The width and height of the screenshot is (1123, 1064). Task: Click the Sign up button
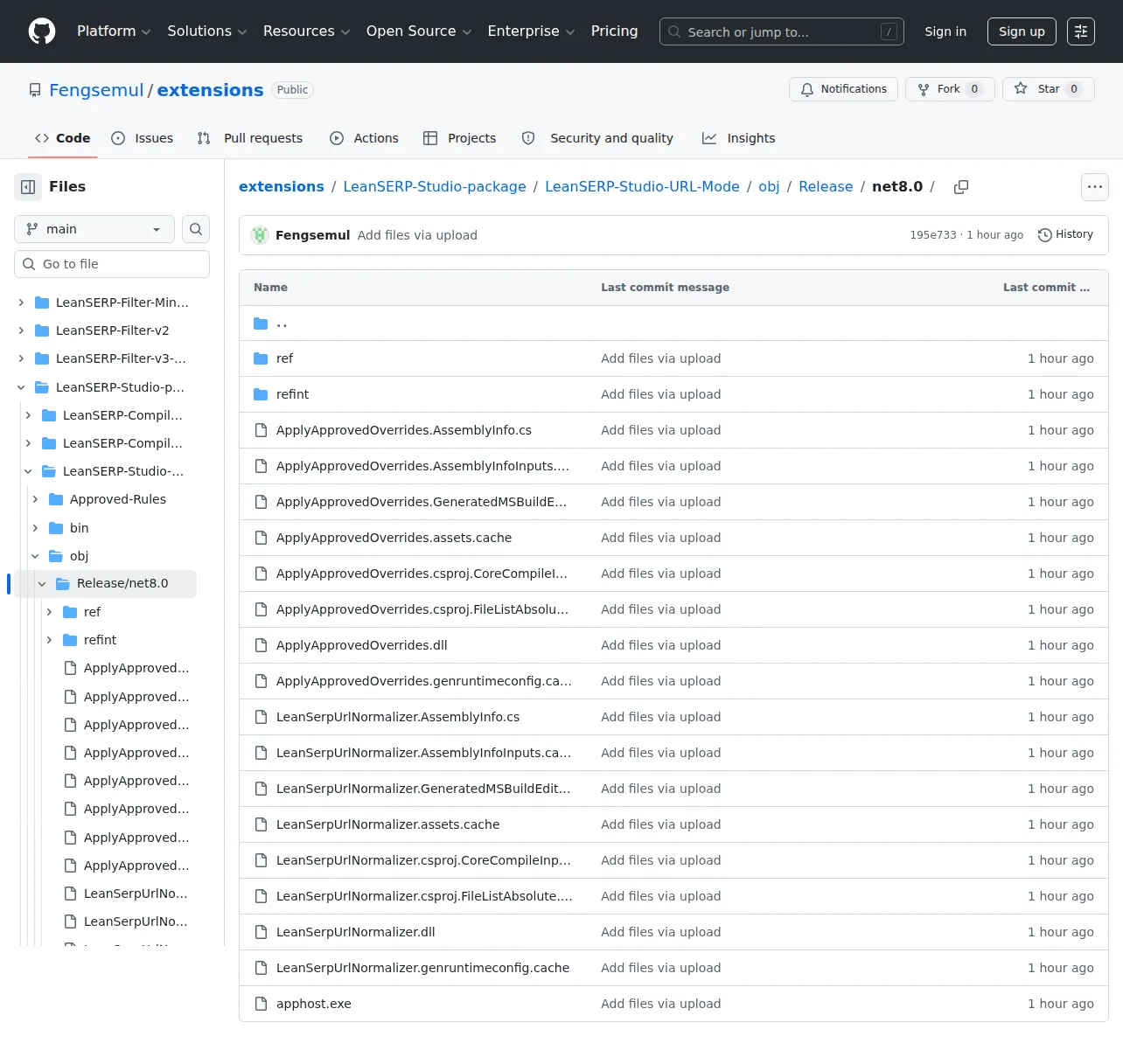click(x=1022, y=31)
